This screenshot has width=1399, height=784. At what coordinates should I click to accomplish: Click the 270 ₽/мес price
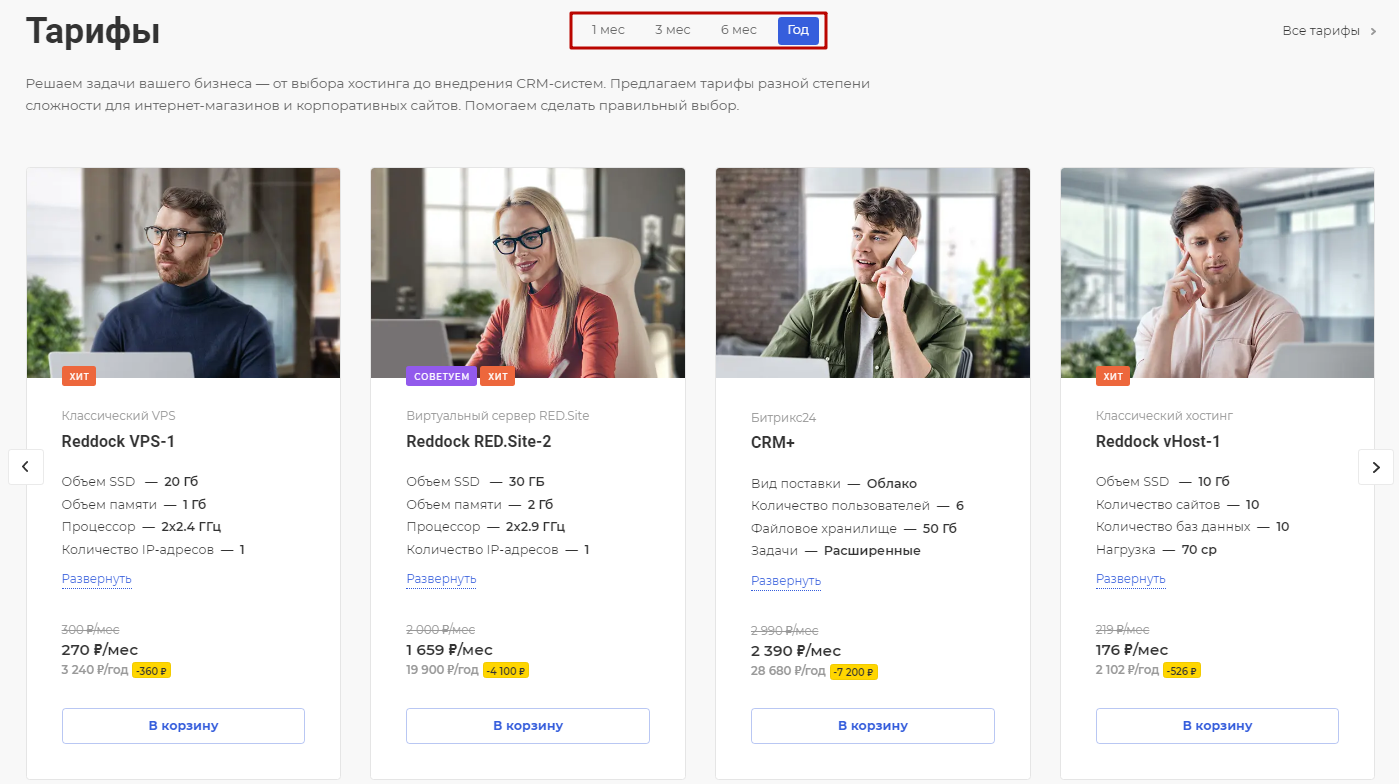(100, 650)
